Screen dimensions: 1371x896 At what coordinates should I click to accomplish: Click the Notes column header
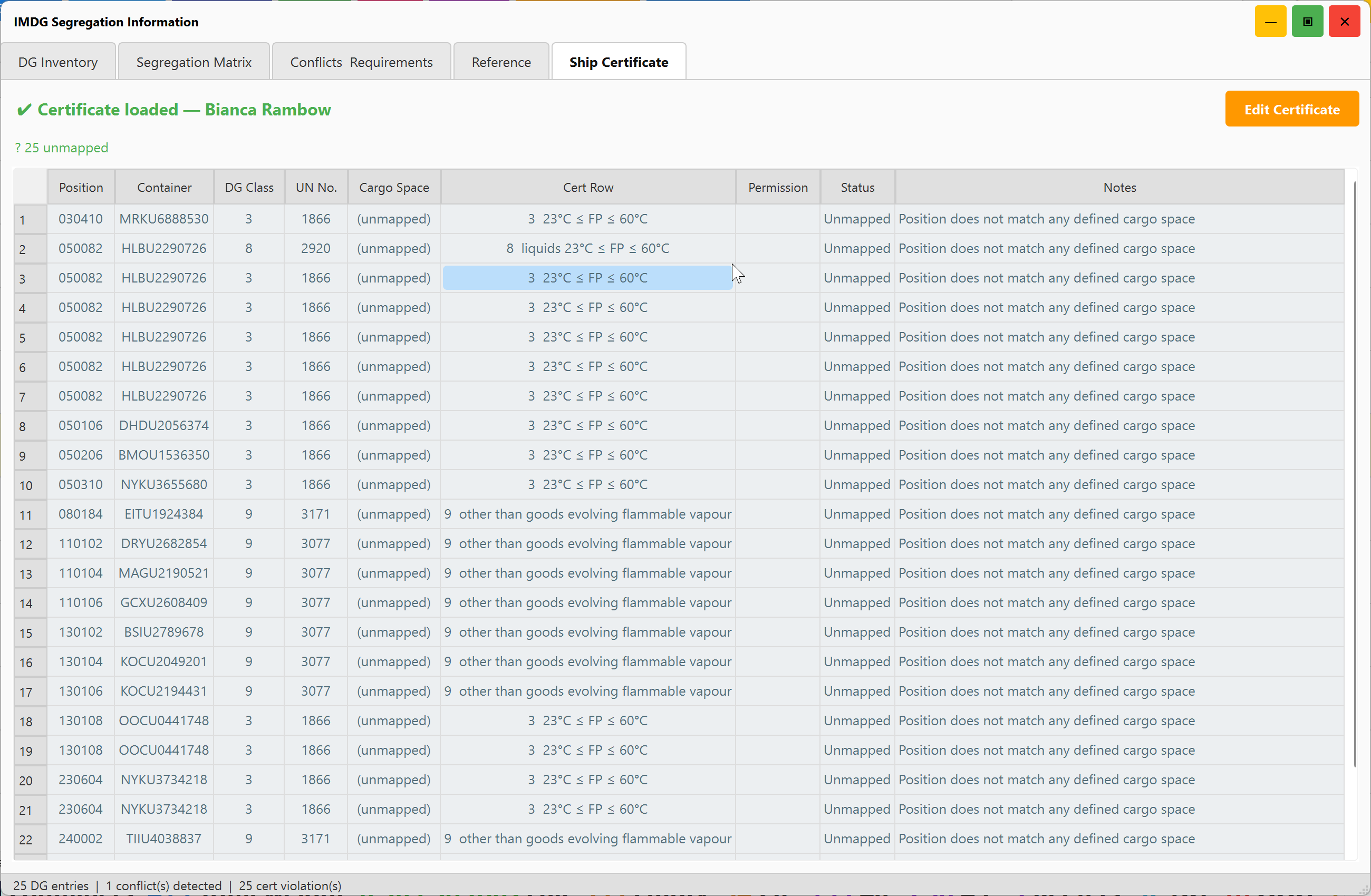[x=1119, y=187]
